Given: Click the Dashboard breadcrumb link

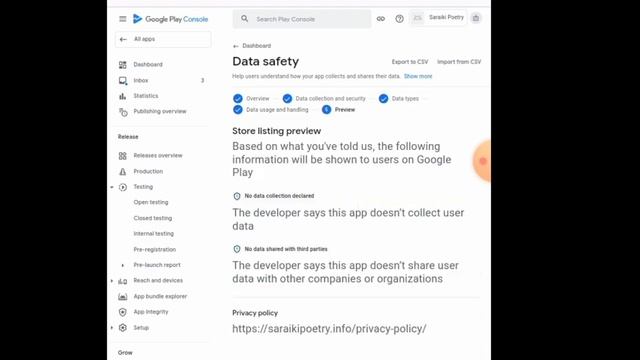Looking at the screenshot, I should 256,46.
